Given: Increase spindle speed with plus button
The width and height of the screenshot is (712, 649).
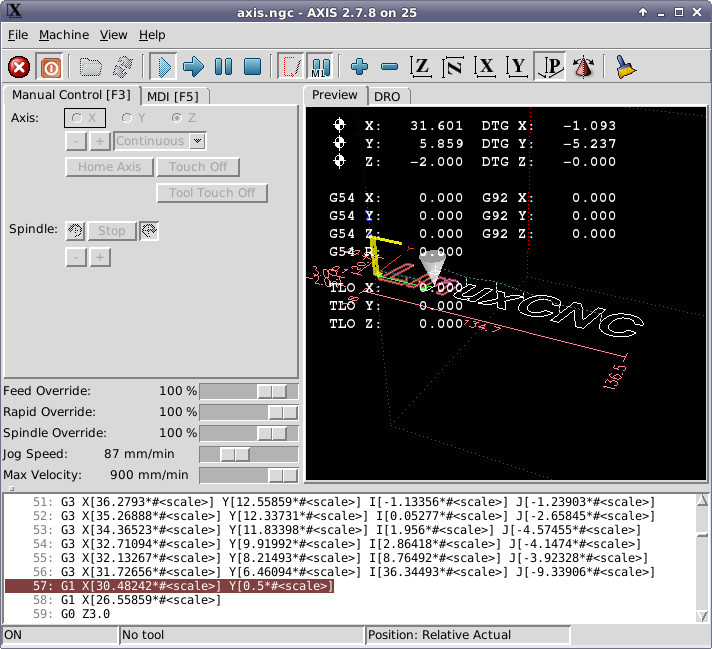Looking at the screenshot, I should 100,258.
